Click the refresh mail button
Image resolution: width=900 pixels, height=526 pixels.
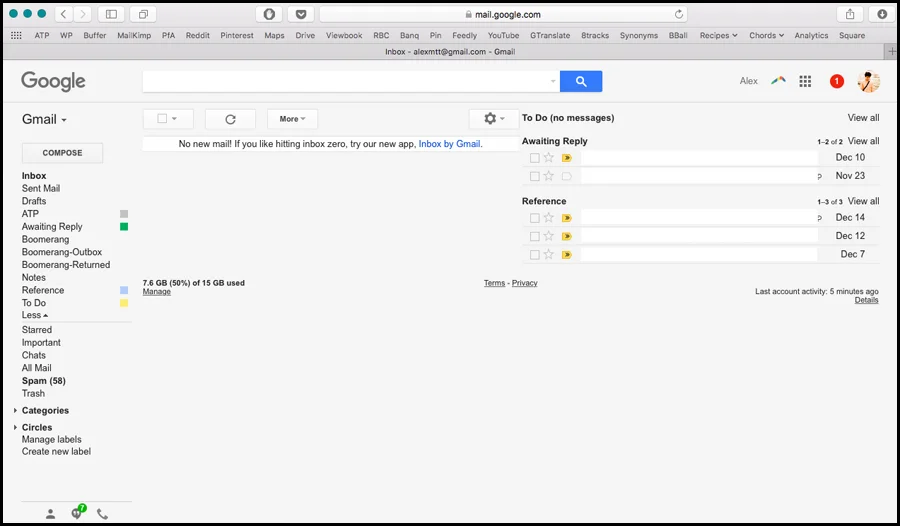tap(230, 119)
